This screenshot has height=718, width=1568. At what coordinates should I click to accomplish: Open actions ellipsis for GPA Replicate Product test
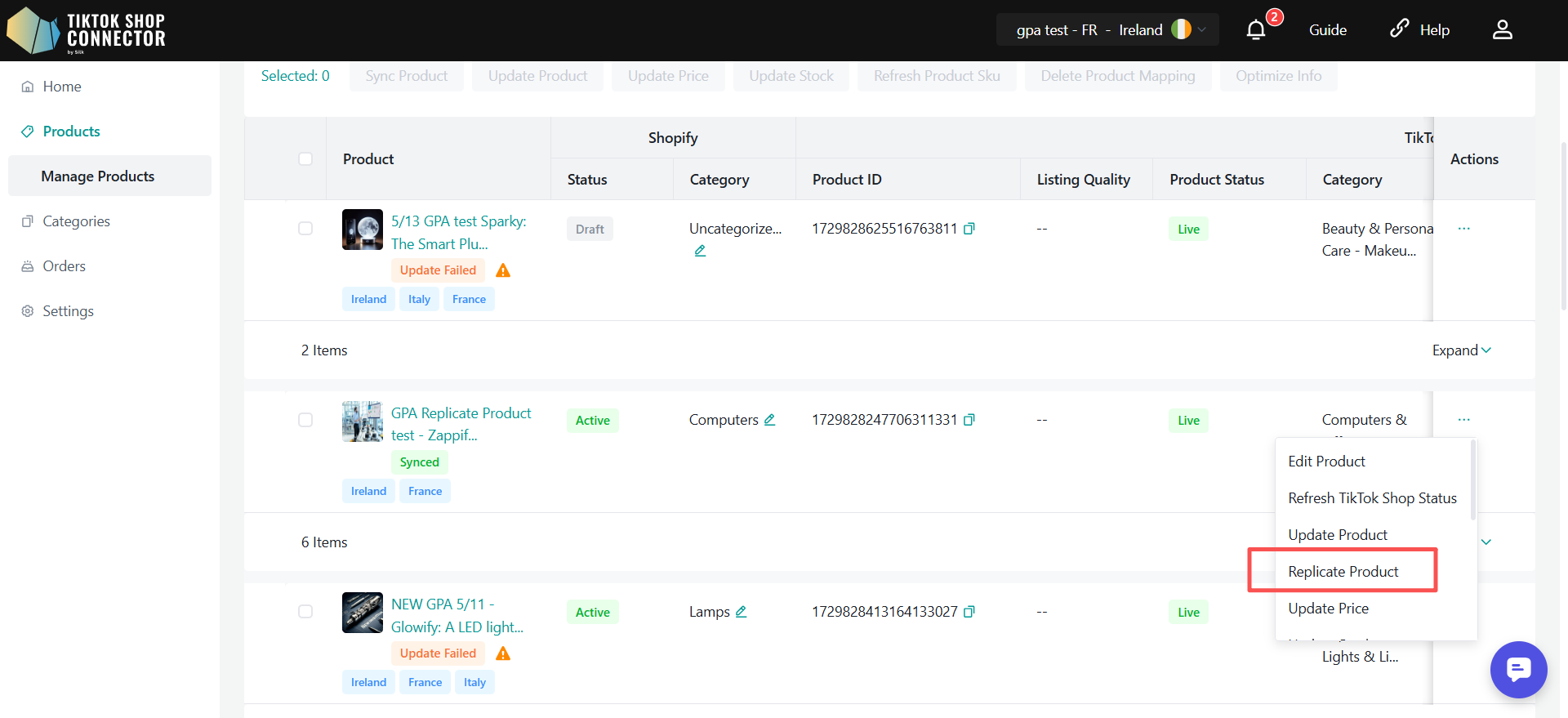coord(1463,420)
